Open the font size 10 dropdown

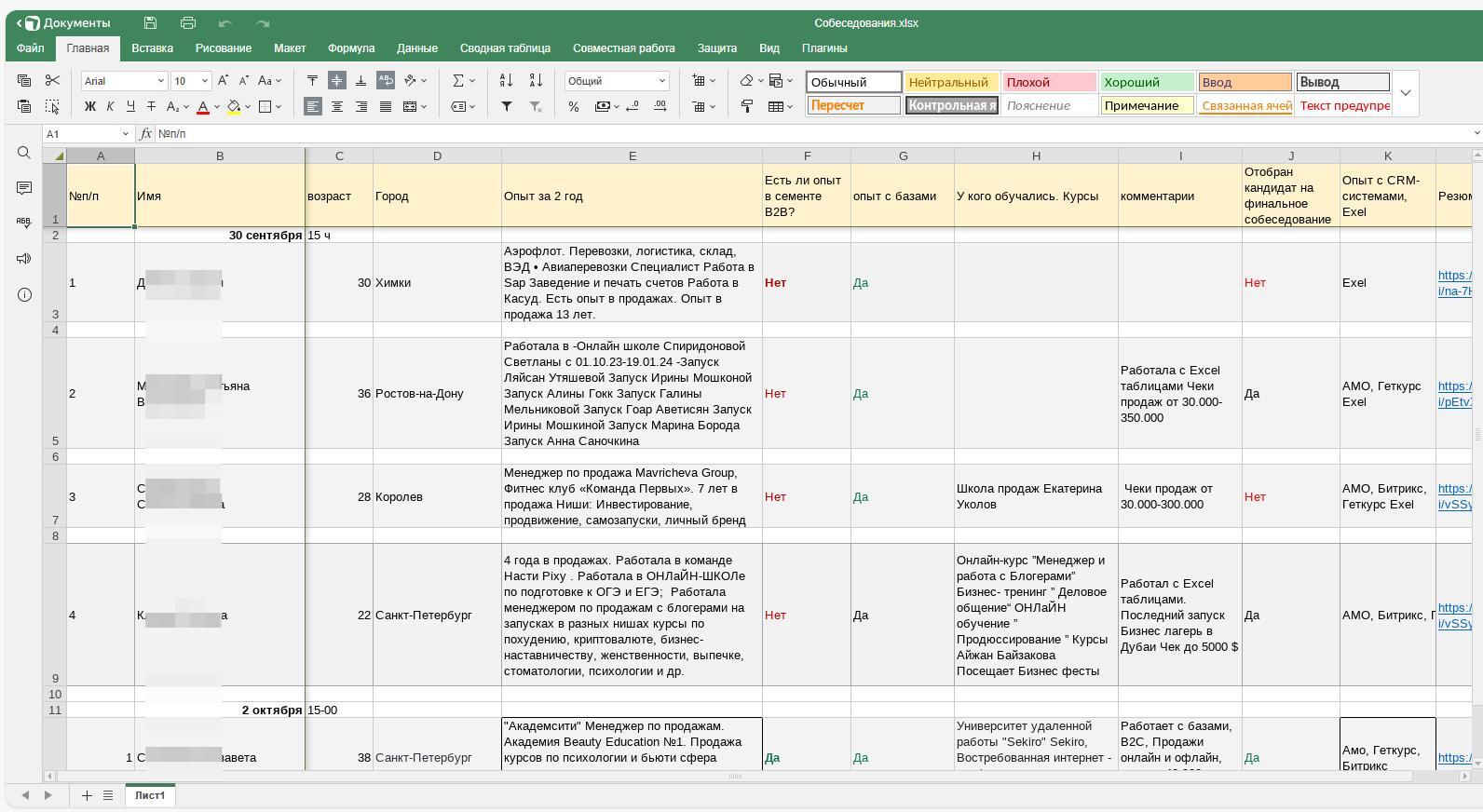coord(205,81)
